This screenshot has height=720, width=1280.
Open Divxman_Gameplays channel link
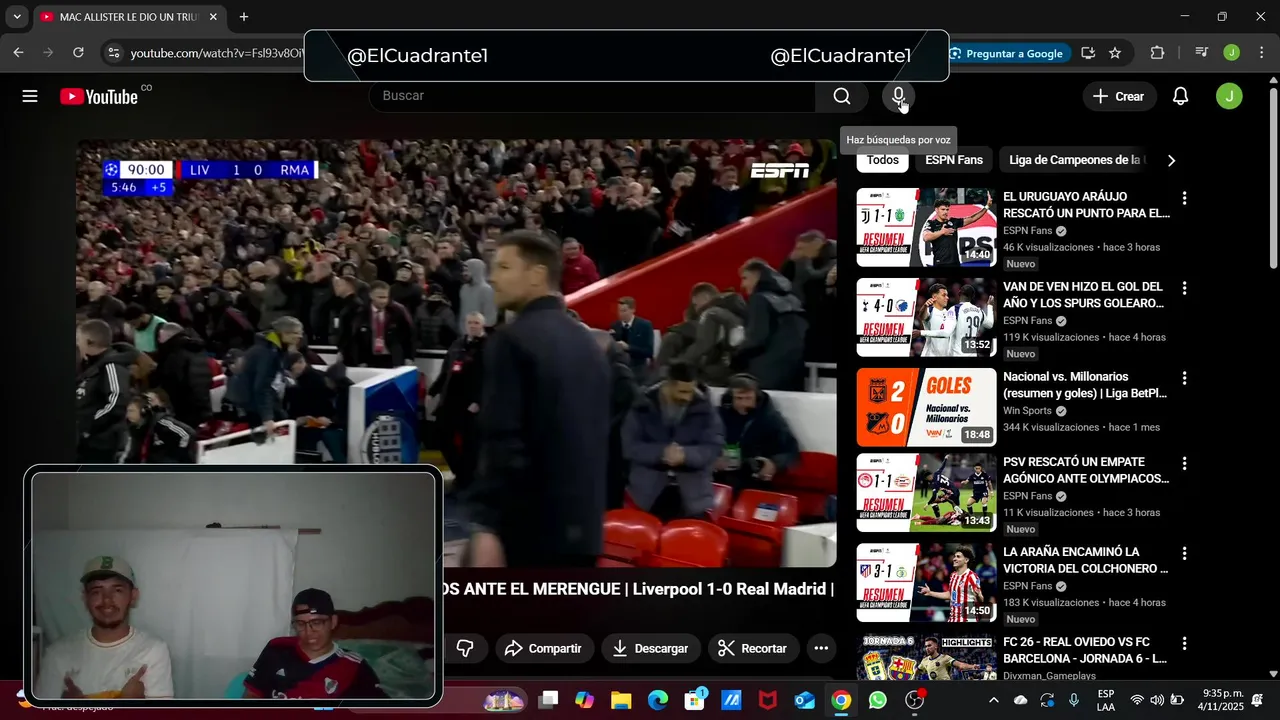(1049, 676)
